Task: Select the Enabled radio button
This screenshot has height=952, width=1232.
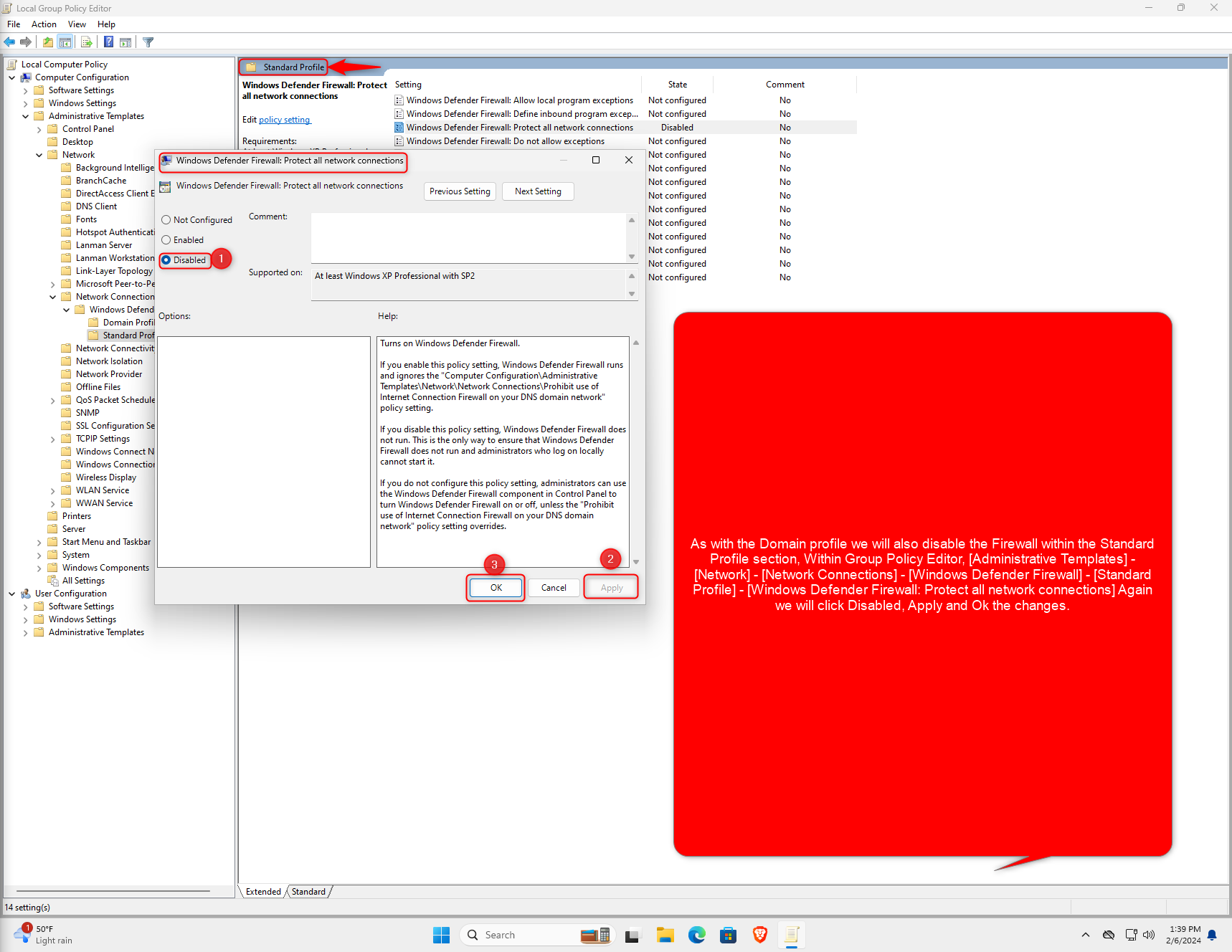Action: [x=166, y=239]
